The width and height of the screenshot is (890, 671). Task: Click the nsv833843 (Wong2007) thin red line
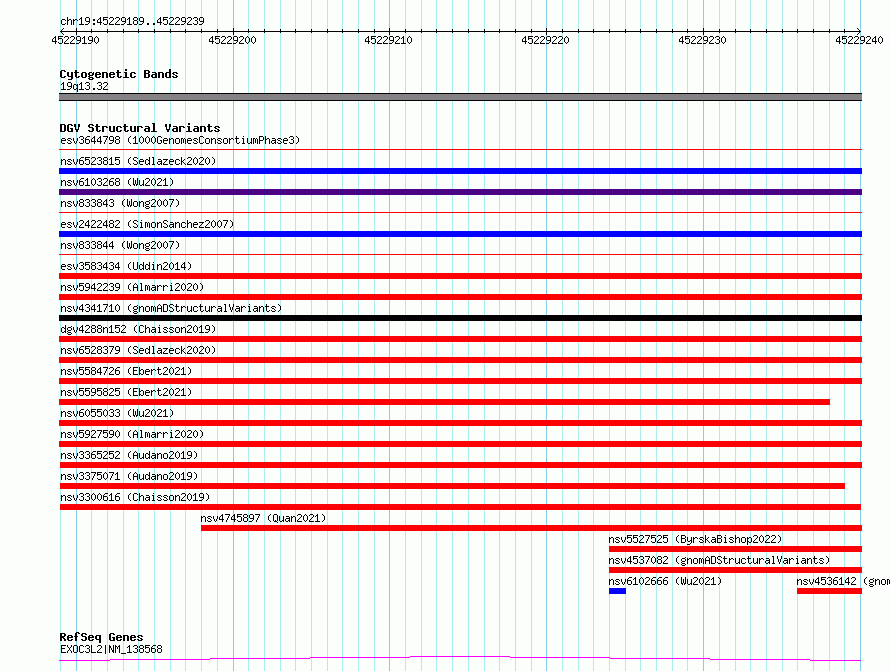coord(460,213)
